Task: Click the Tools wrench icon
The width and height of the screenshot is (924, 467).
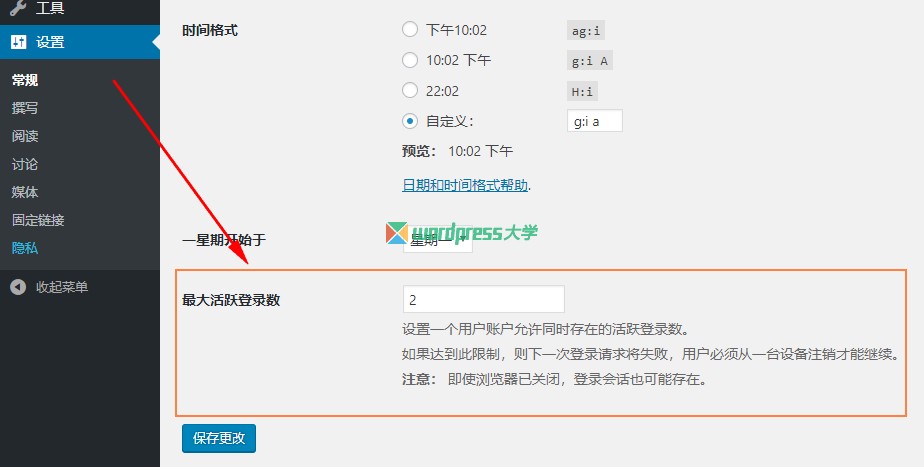Action: [x=18, y=8]
